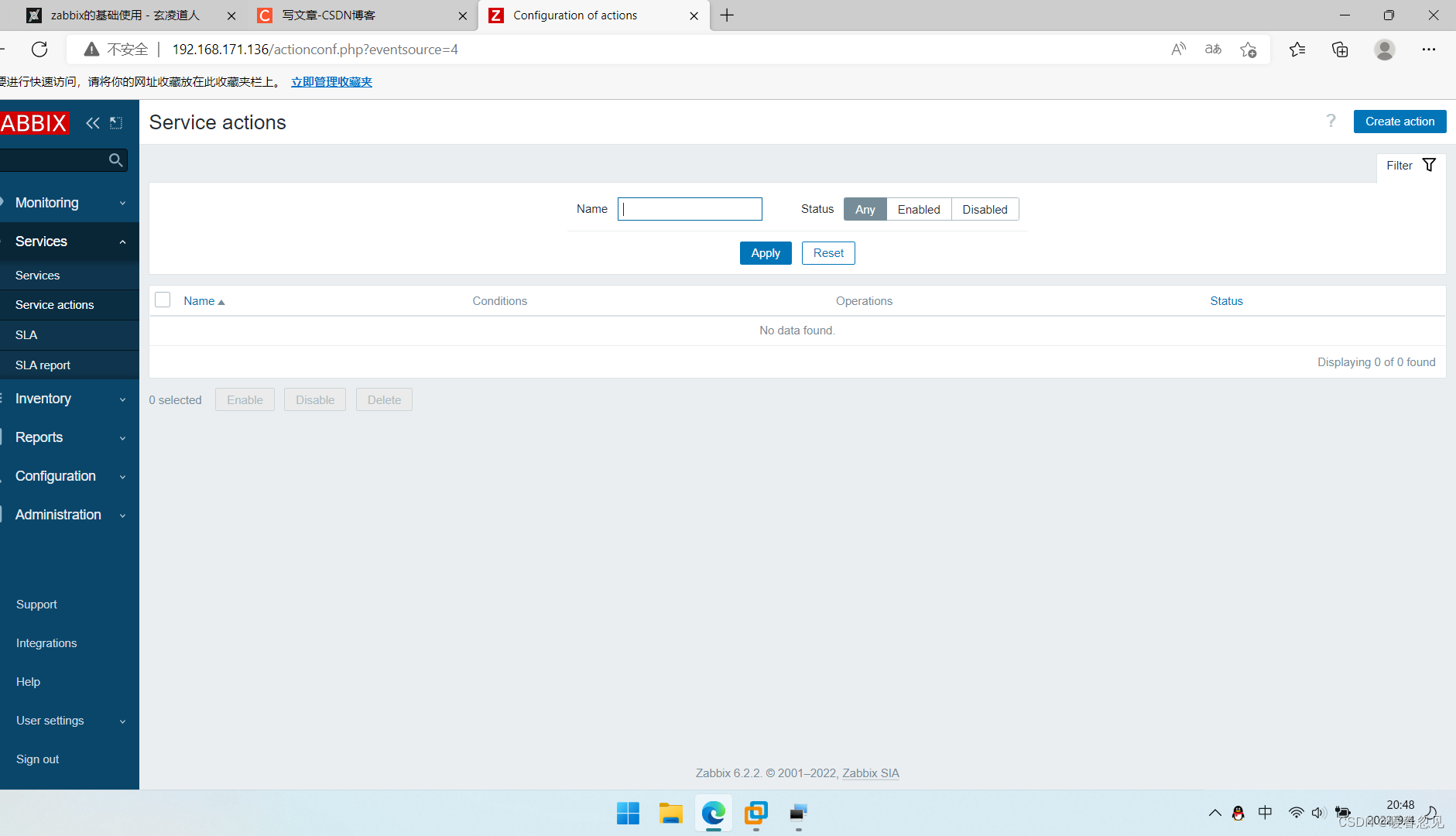The image size is (1456, 836).
Task: Open the help question mark icon
Action: 1331,121
